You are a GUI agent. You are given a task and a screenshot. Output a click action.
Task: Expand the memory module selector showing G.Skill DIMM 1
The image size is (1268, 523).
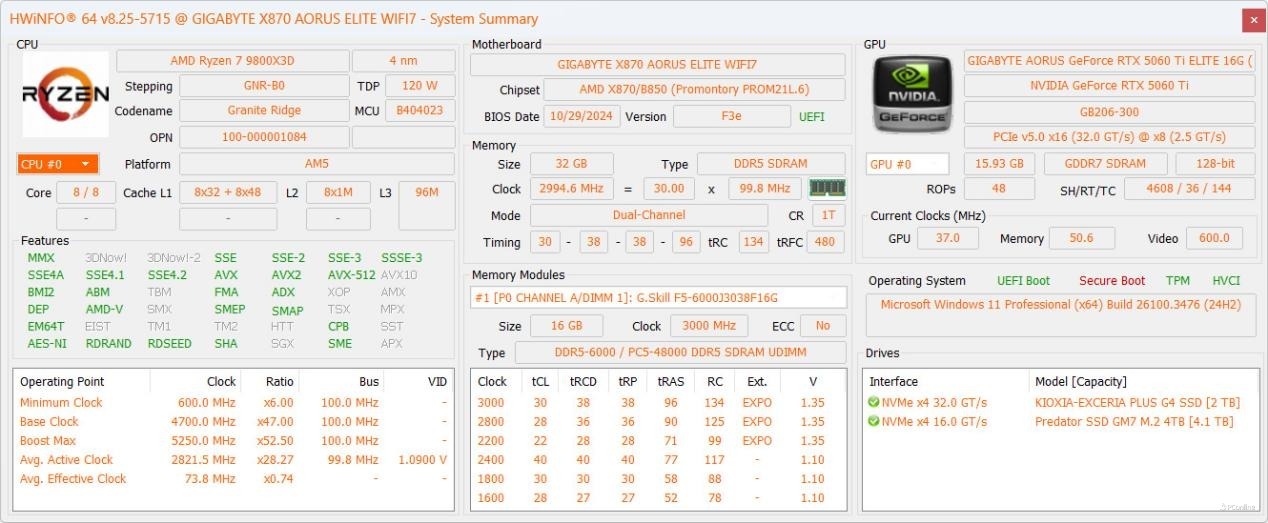[658, 297]
